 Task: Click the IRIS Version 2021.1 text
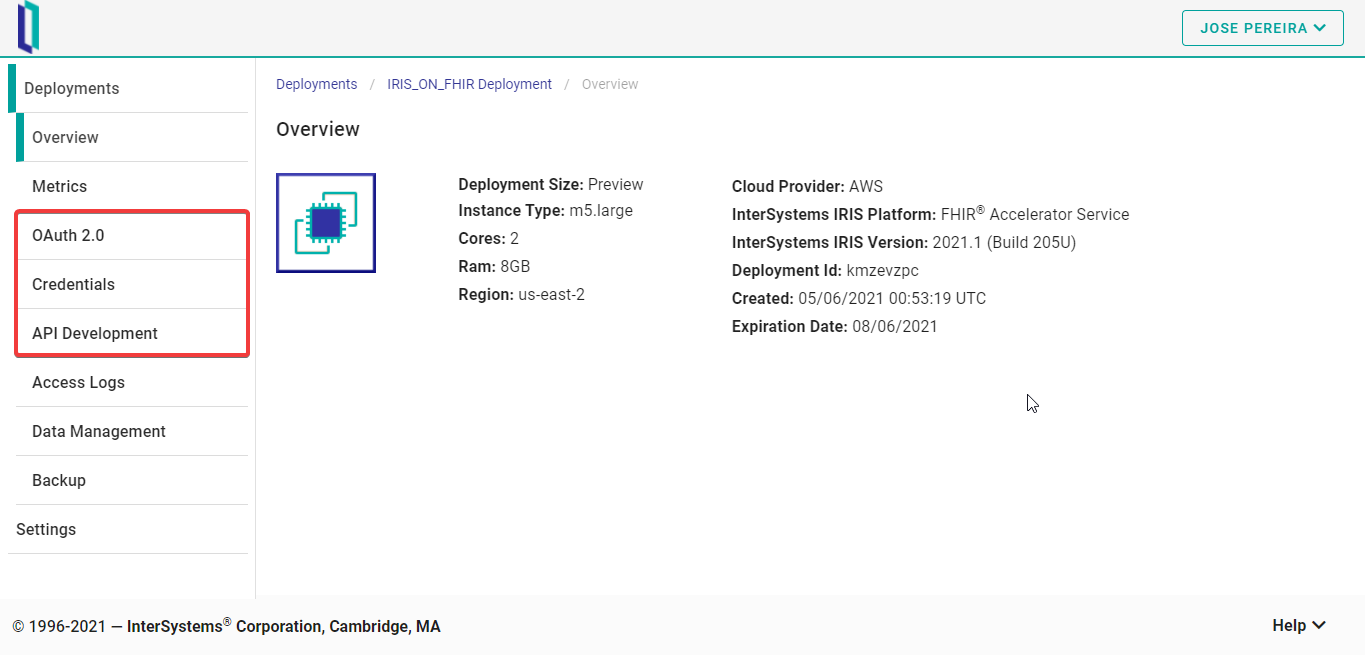[904, 242]
